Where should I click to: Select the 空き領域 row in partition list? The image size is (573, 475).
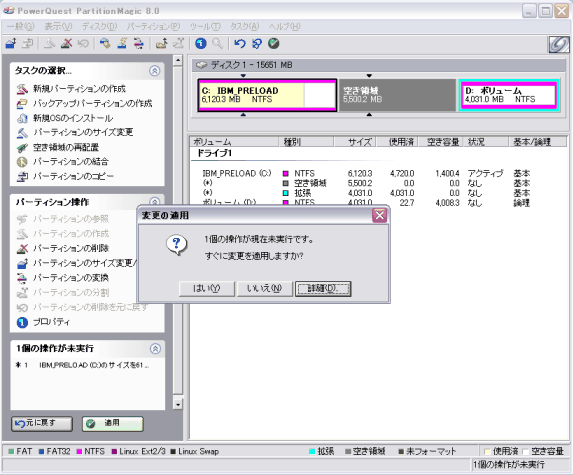(x=366, y=183)
